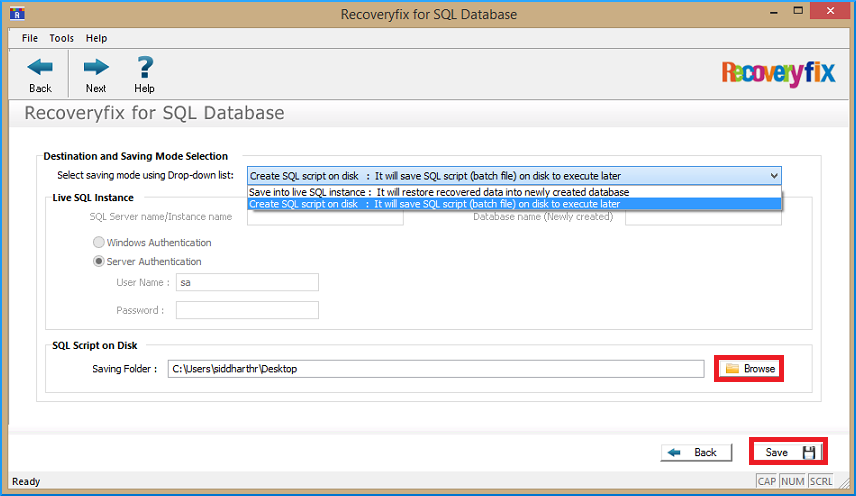Open the File menu

pos(29,38)
